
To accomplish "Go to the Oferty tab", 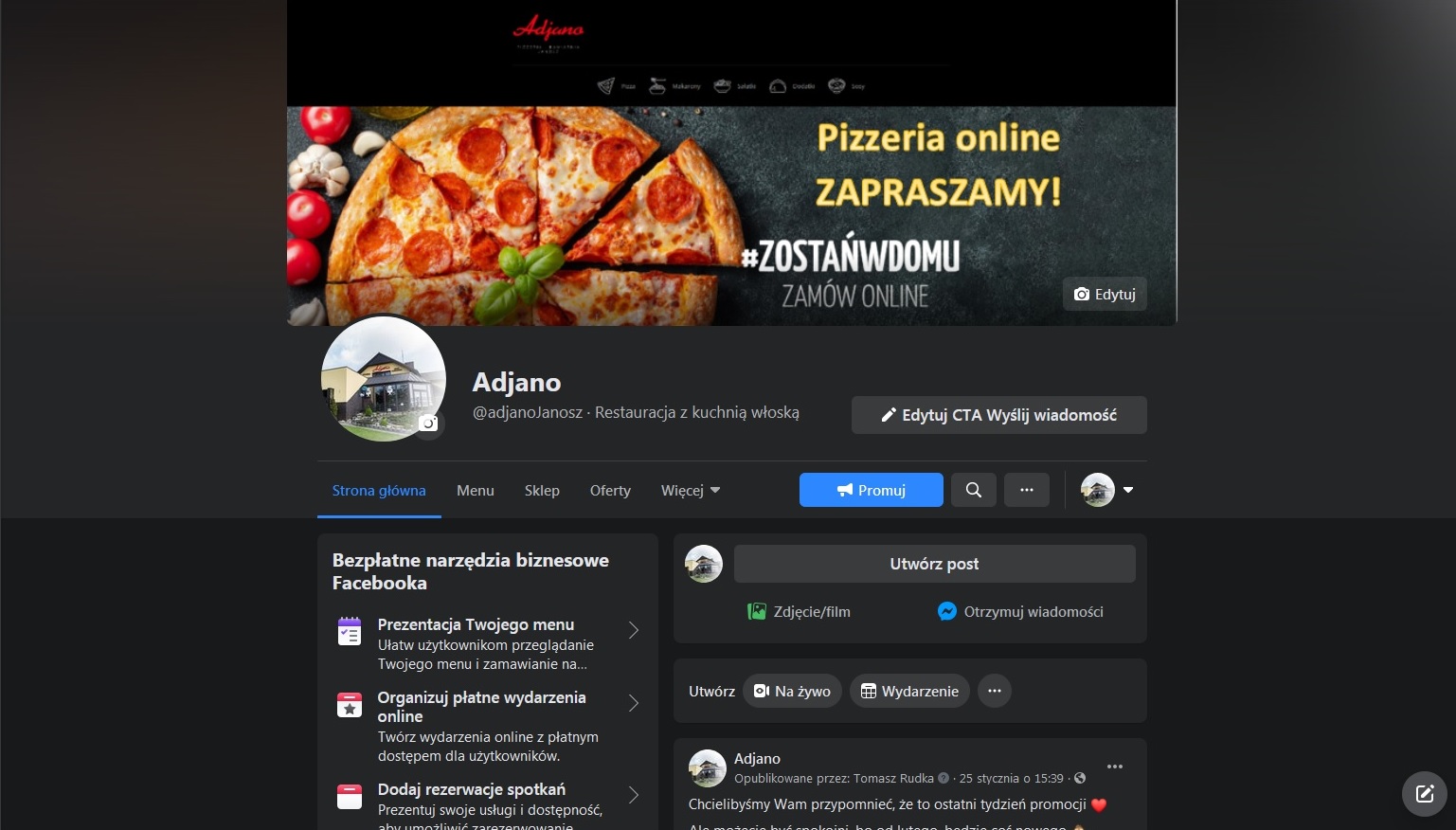I will (x=610, y=490).
